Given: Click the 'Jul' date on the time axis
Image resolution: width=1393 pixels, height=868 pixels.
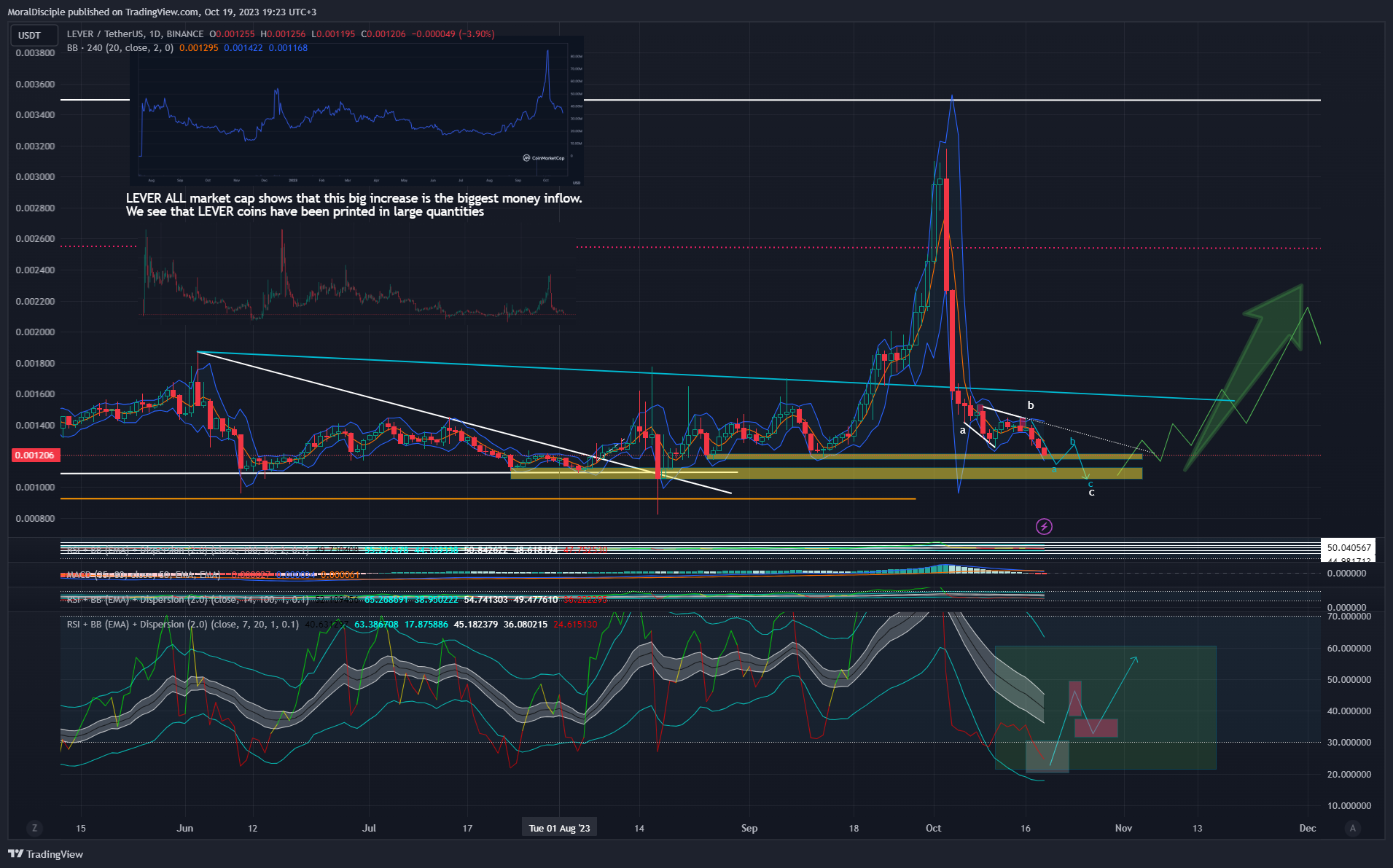Looking at the screenshot, I should [370, 828].
